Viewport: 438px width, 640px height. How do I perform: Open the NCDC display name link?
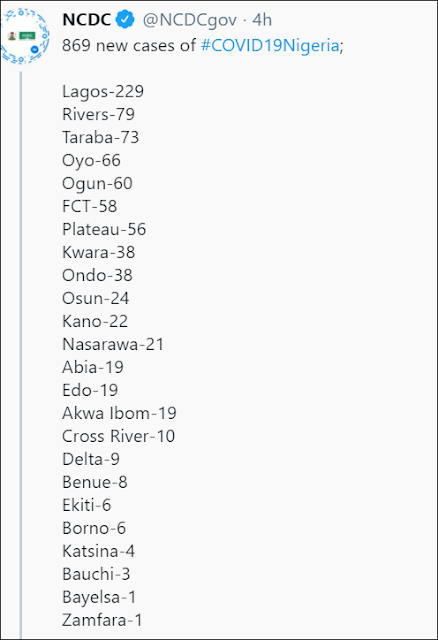point(87,20)
